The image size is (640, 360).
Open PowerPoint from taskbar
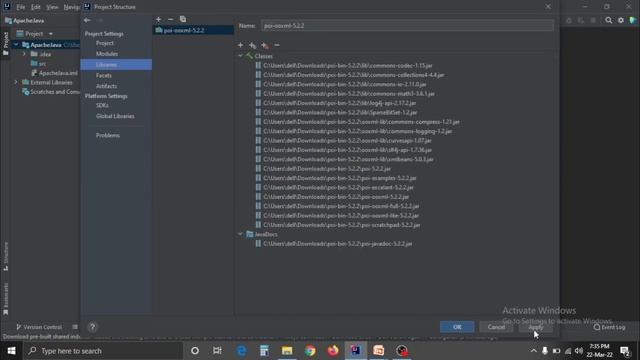[379, 351]
